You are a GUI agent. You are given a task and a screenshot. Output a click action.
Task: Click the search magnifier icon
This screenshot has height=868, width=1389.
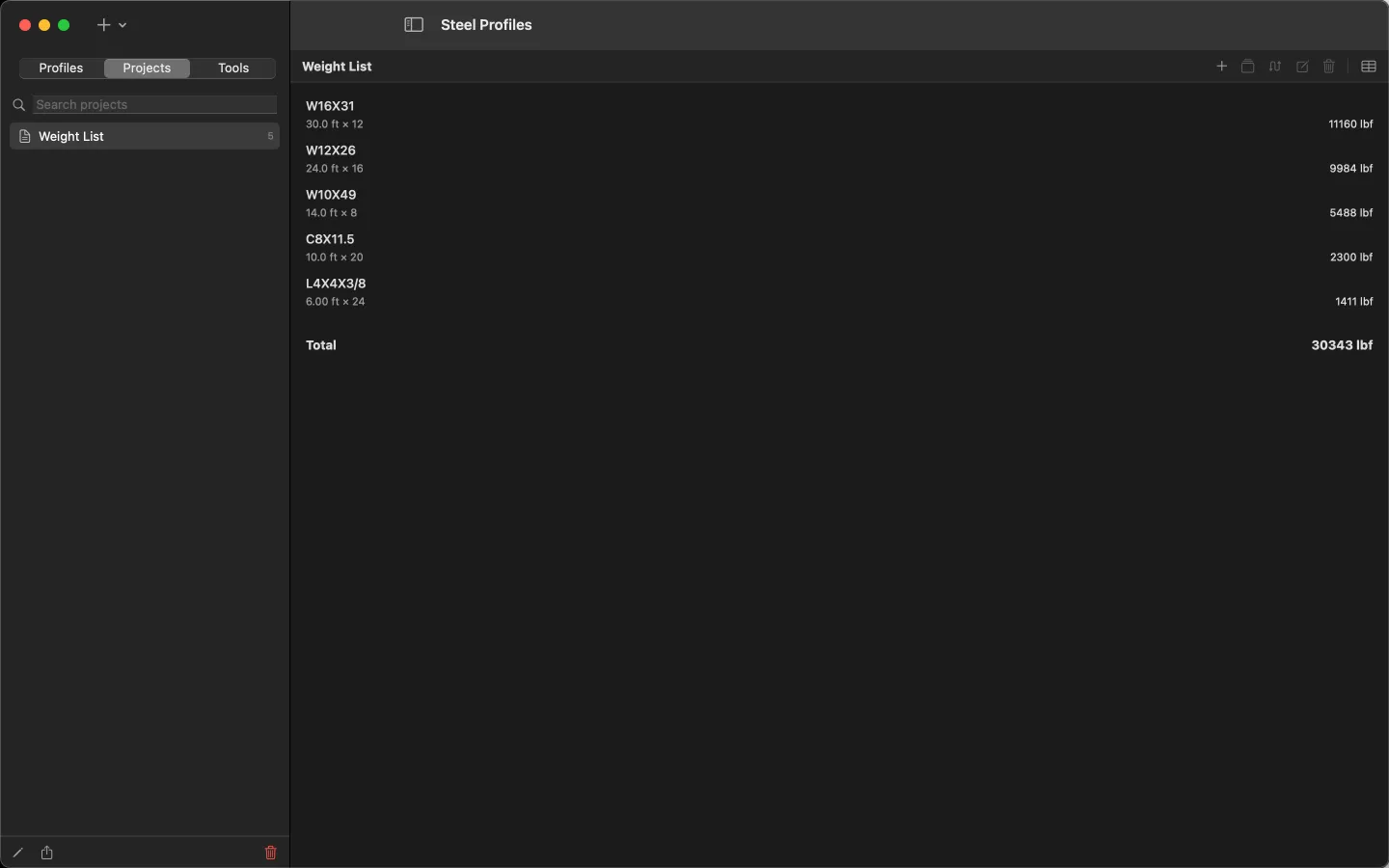pyautogui.click(x=18, y=105)
